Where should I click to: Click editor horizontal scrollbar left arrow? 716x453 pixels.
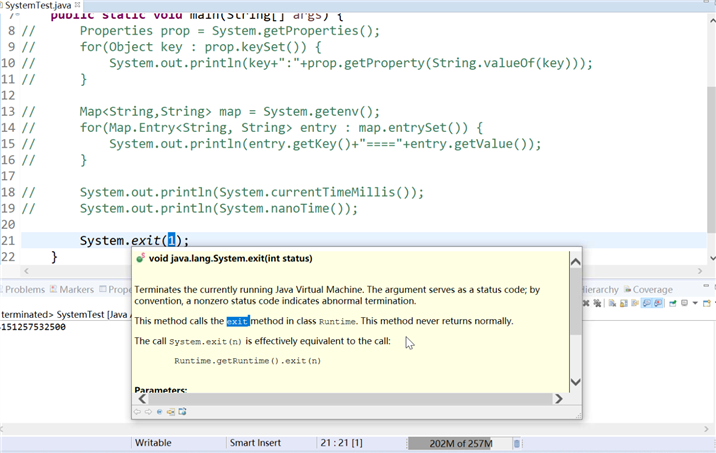[x=26, y=271]
